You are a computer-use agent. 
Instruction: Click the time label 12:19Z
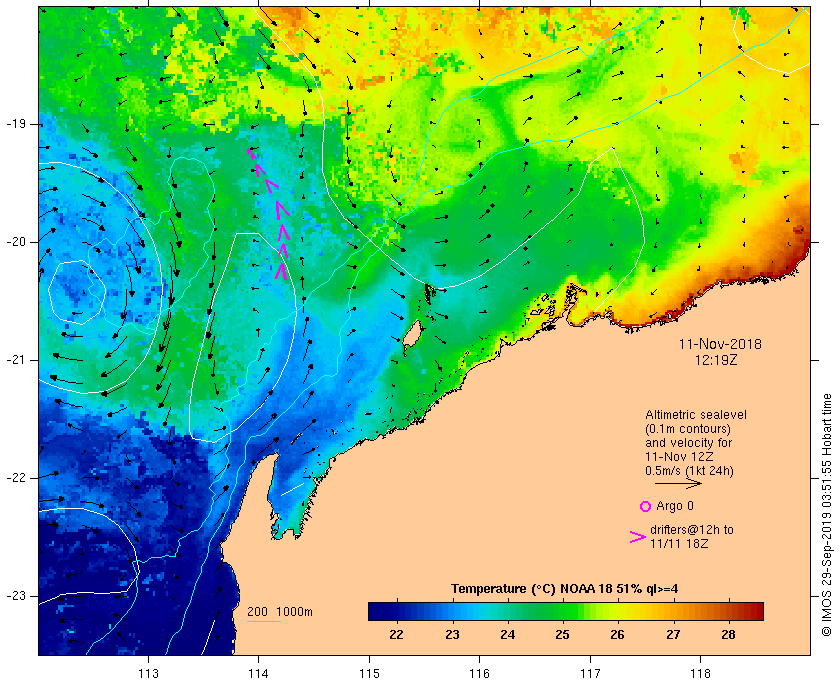point(716,360)
